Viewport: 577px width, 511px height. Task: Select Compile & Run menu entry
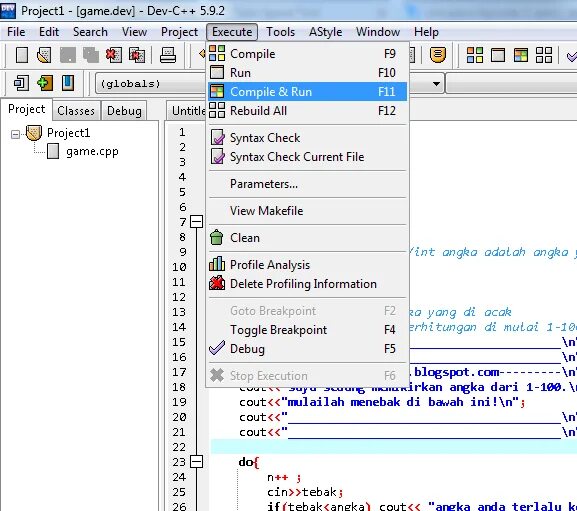click(308, 92)
